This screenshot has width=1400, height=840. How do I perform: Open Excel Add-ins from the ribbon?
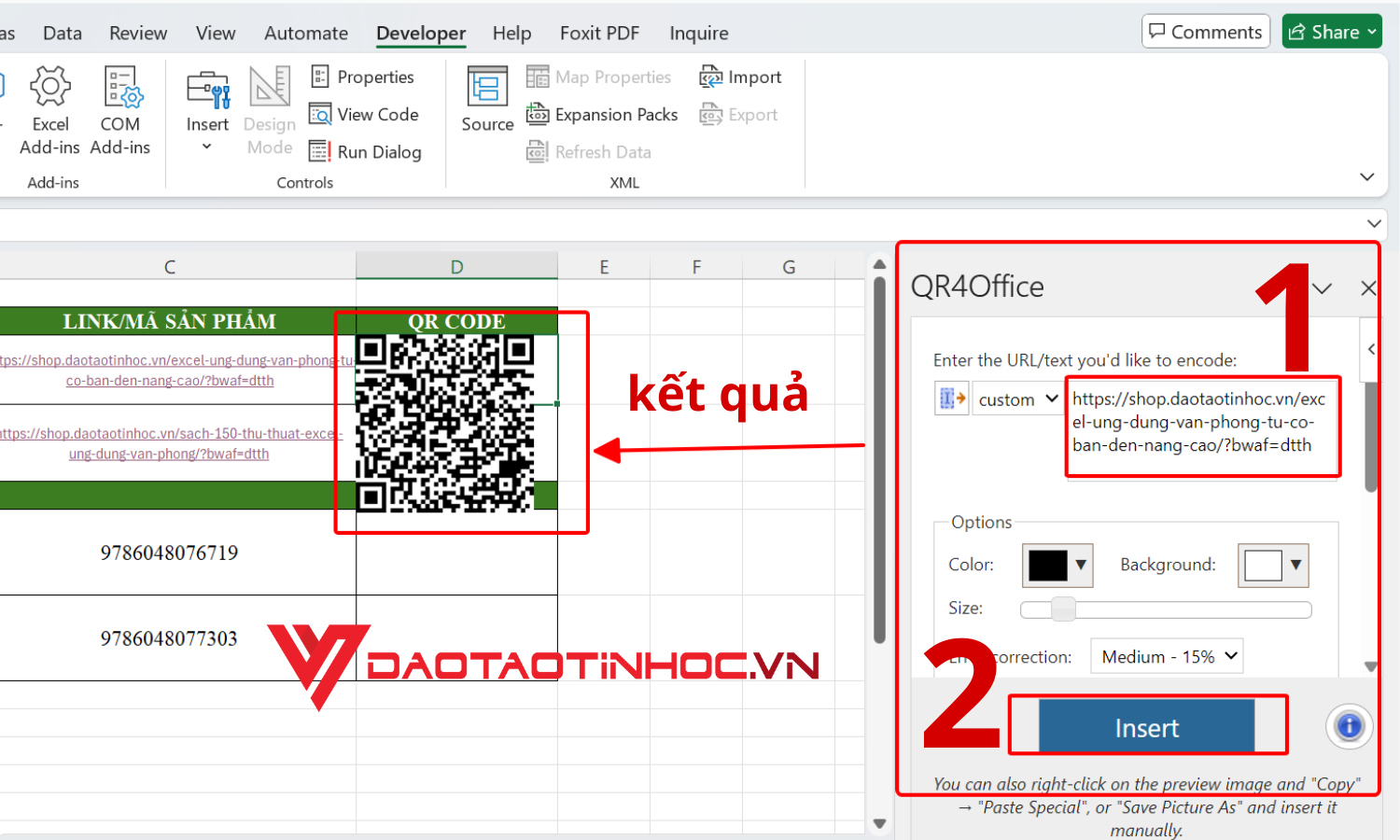[49, 107]
